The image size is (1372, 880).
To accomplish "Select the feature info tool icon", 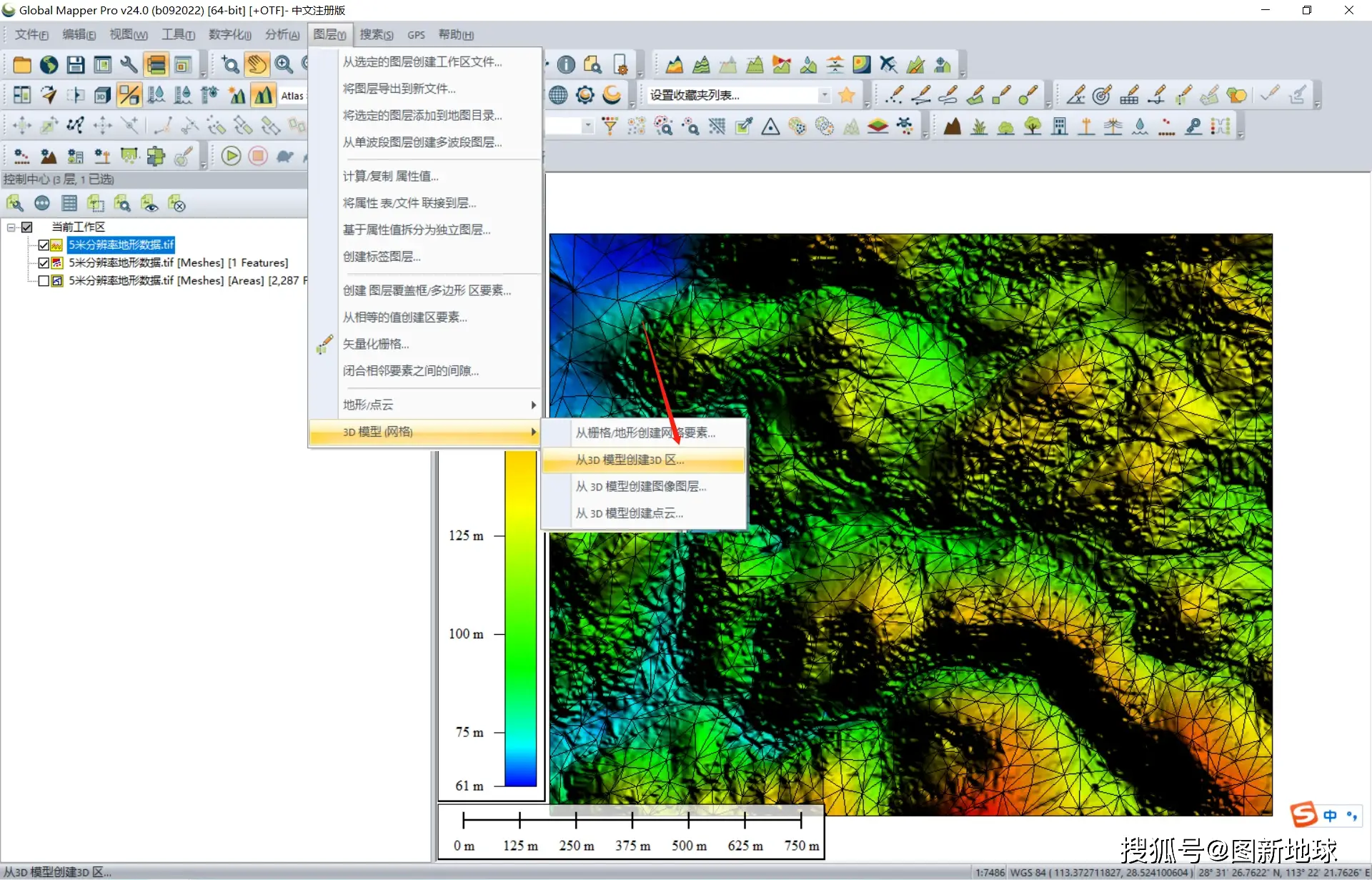I will point(566,65).
